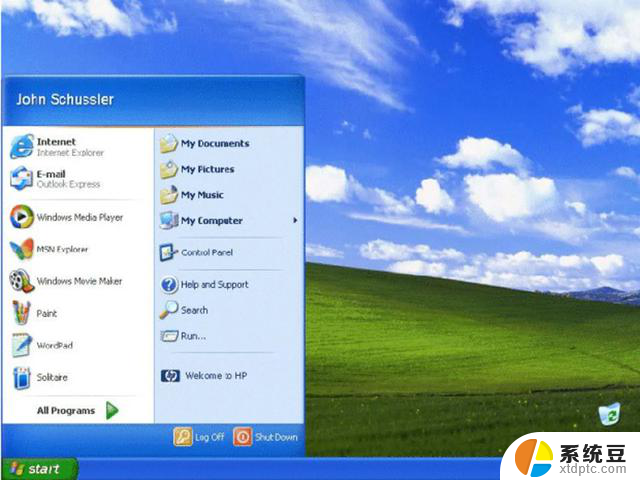Click the Shut Down text

(276, 437)
